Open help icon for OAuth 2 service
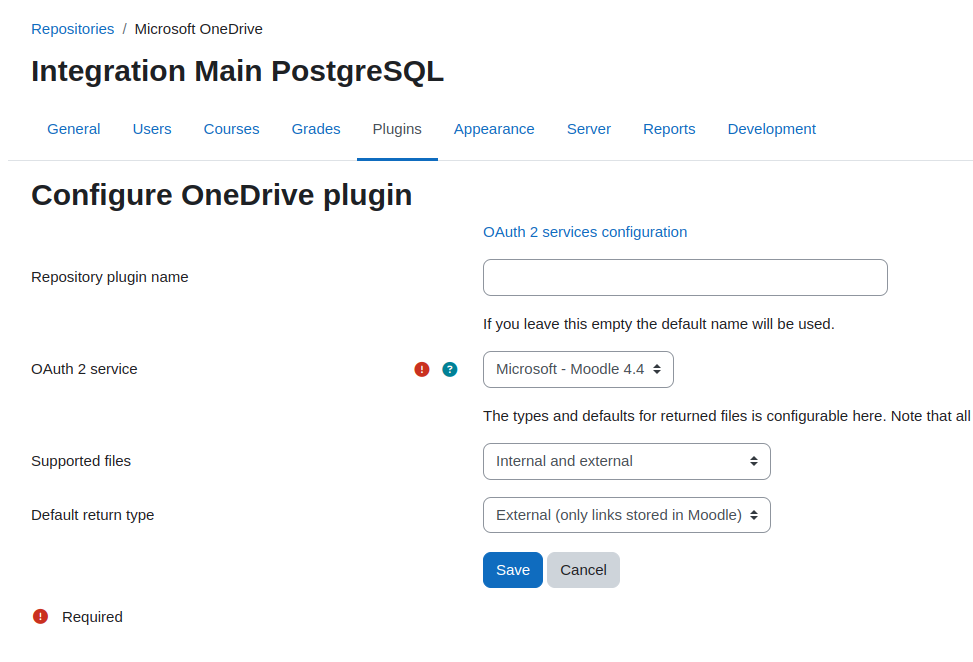973x662 pixels. (x=450, y=369)
